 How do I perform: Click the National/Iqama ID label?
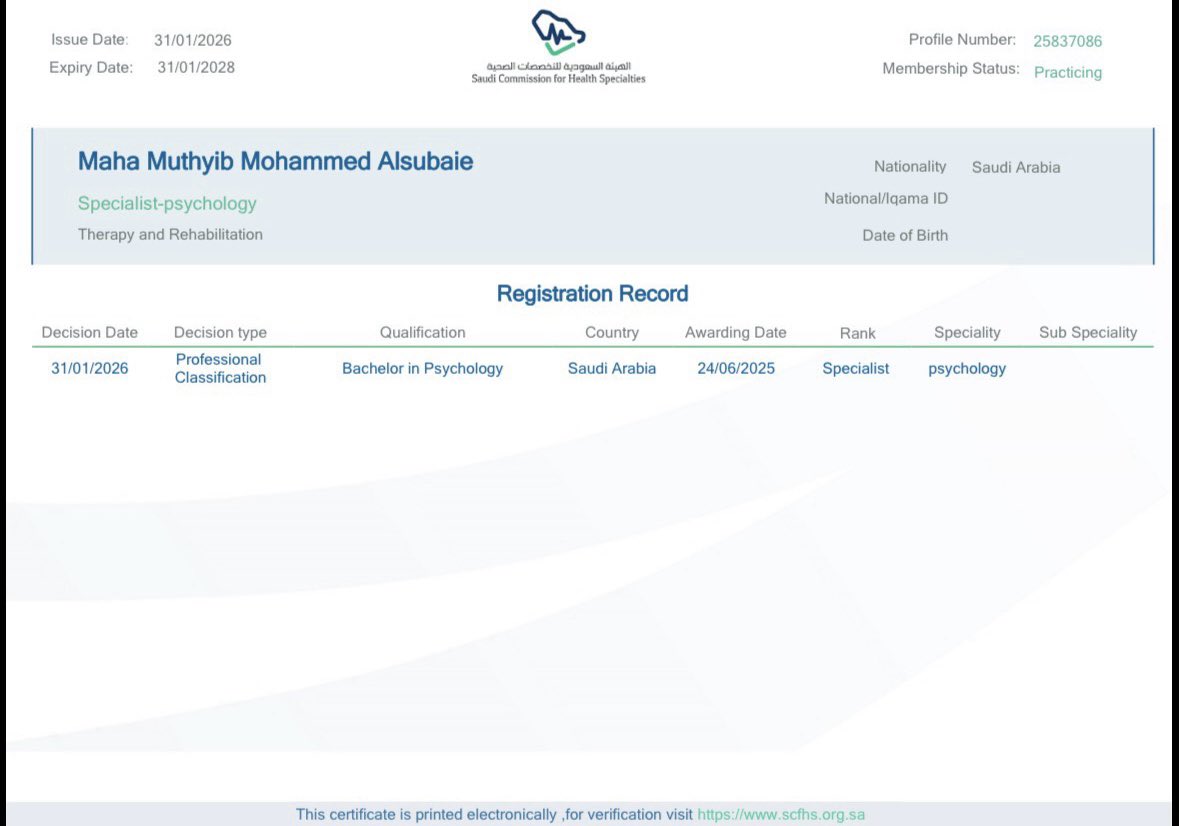click(x=886, y=198)
